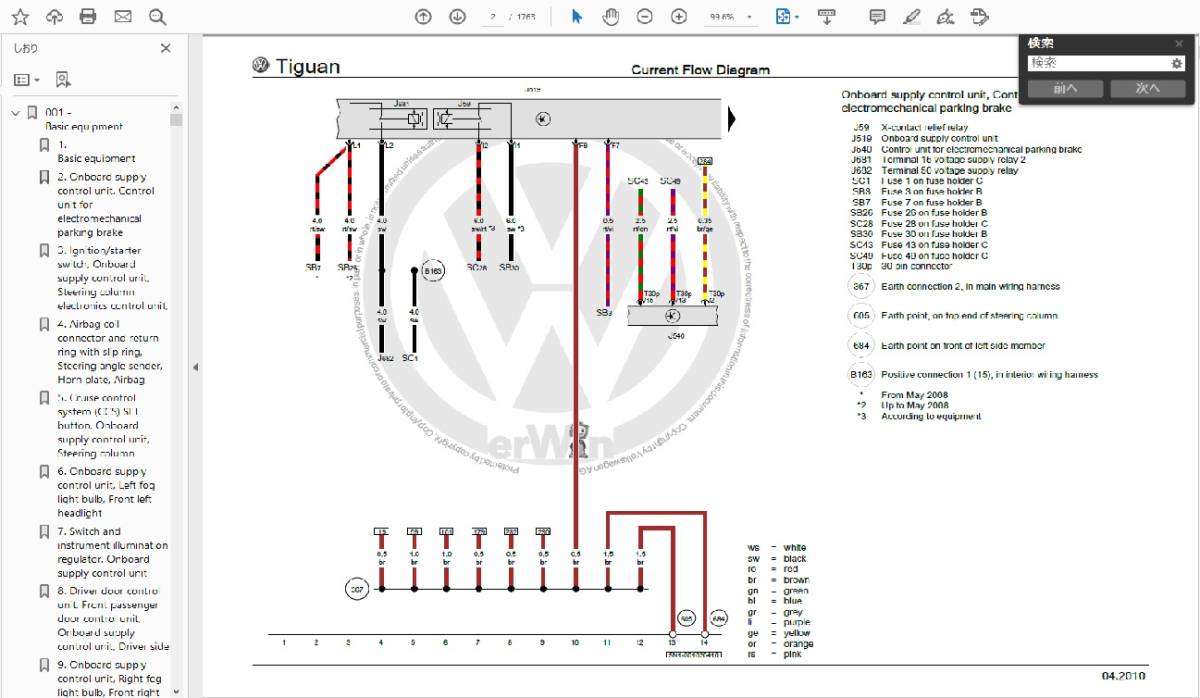Click the scrolling mode icon
The image size is (1200, 698).
coord(826,16)
